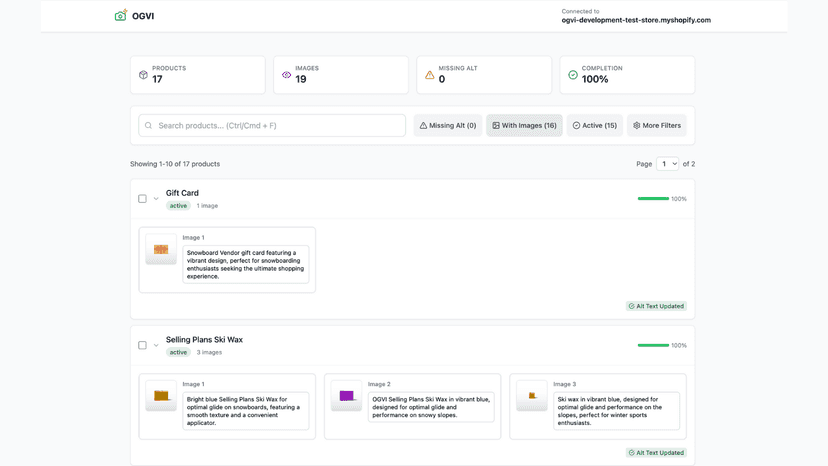Click the Products cube icon

click(143, 75)
